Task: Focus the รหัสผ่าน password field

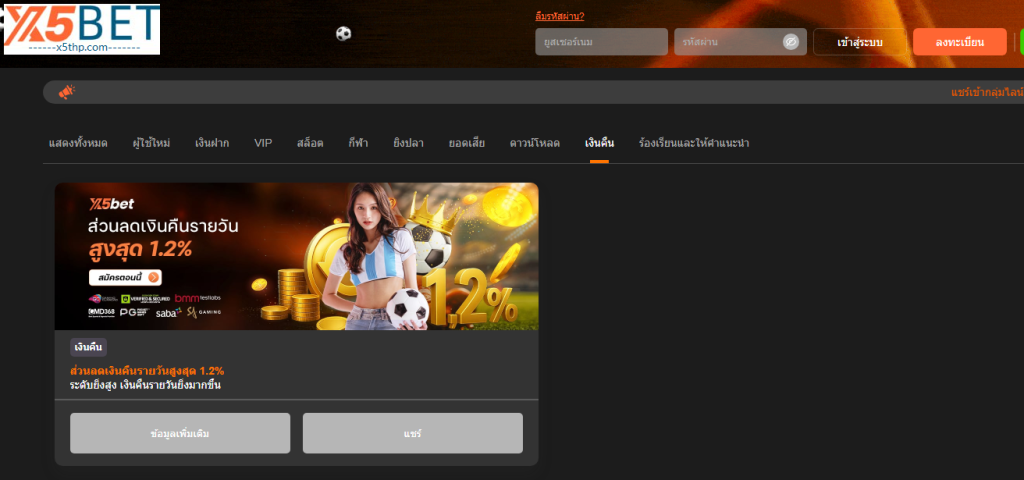Action: 727,42
